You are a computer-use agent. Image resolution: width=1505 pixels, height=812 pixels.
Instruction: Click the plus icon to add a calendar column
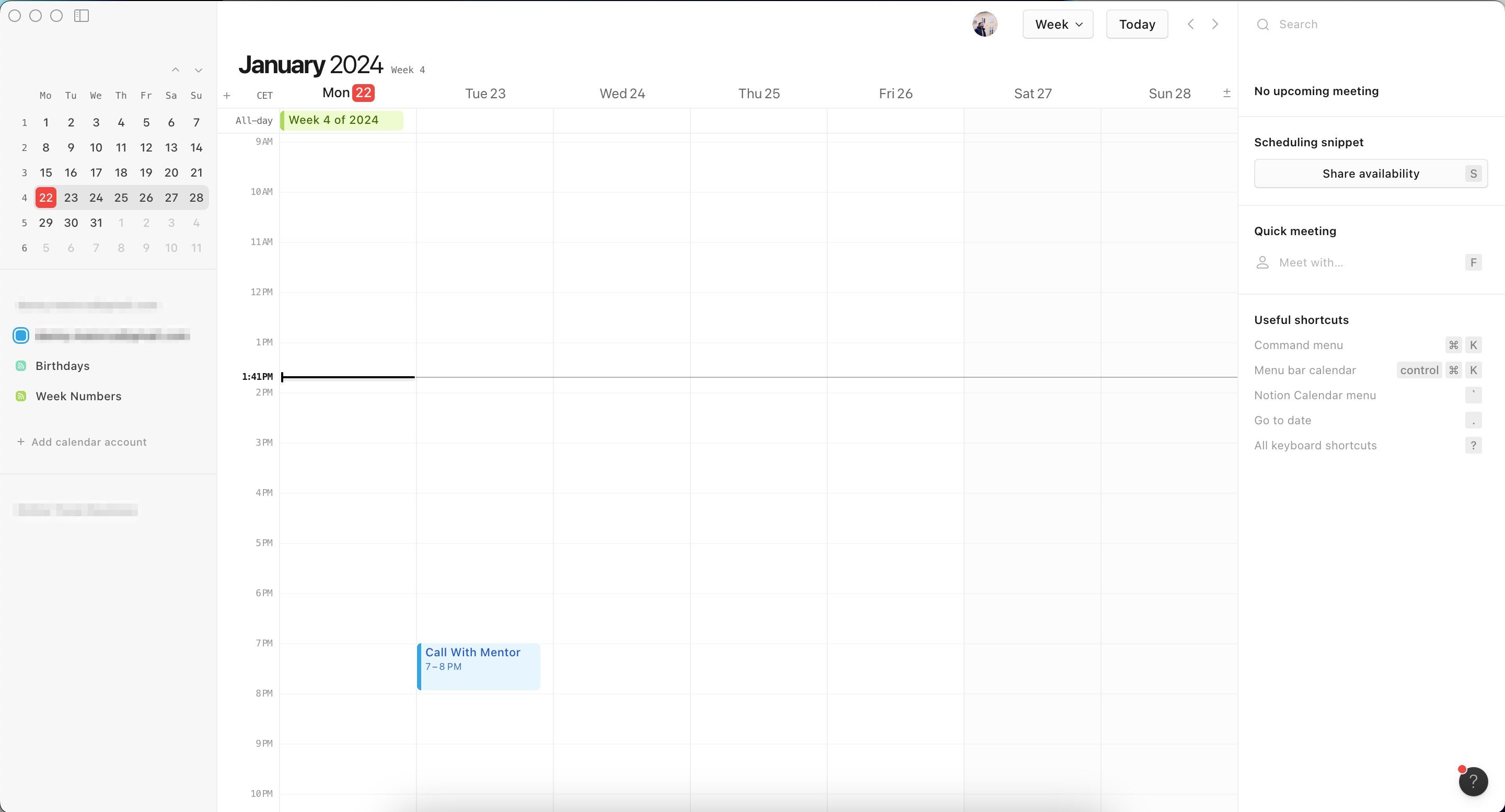227,95
